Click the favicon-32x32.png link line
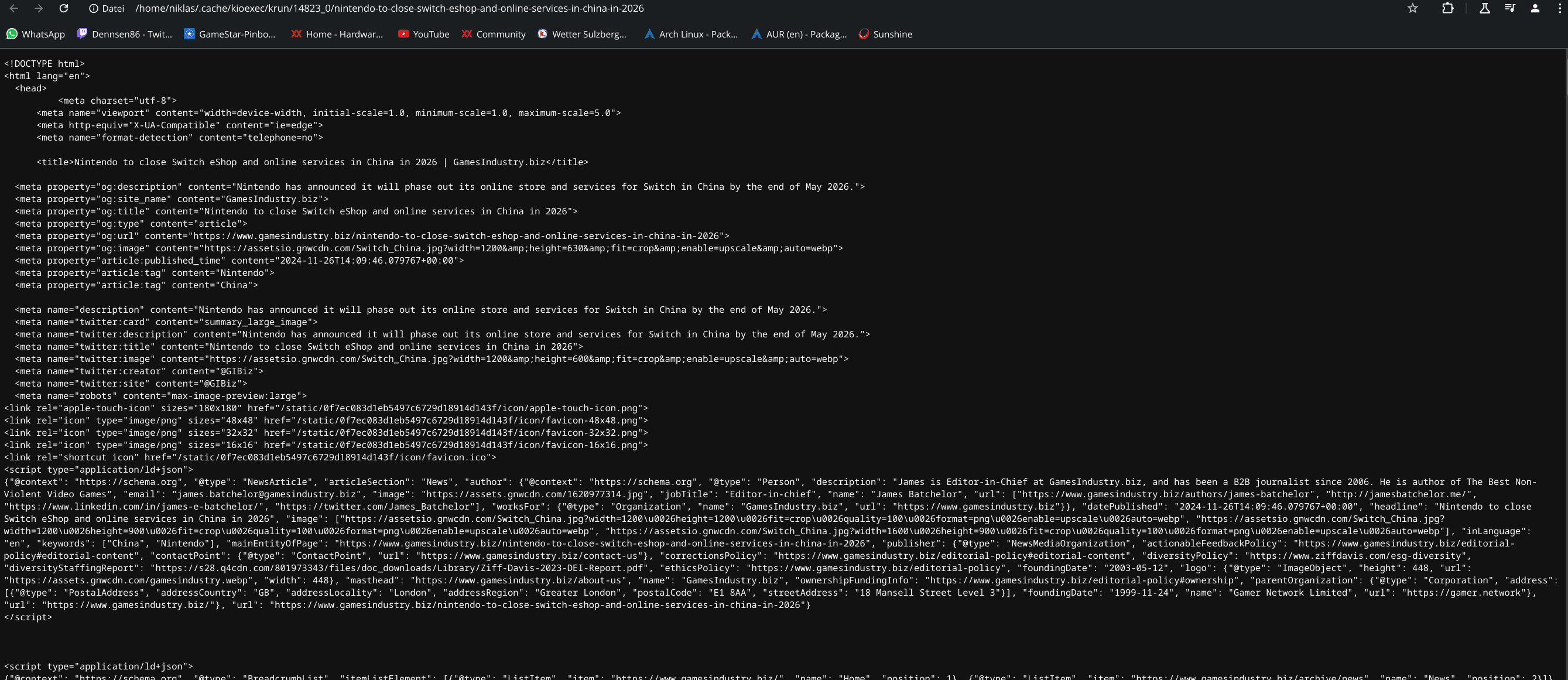This screenshot has height=680, width=1568. [x=326, y=433]
